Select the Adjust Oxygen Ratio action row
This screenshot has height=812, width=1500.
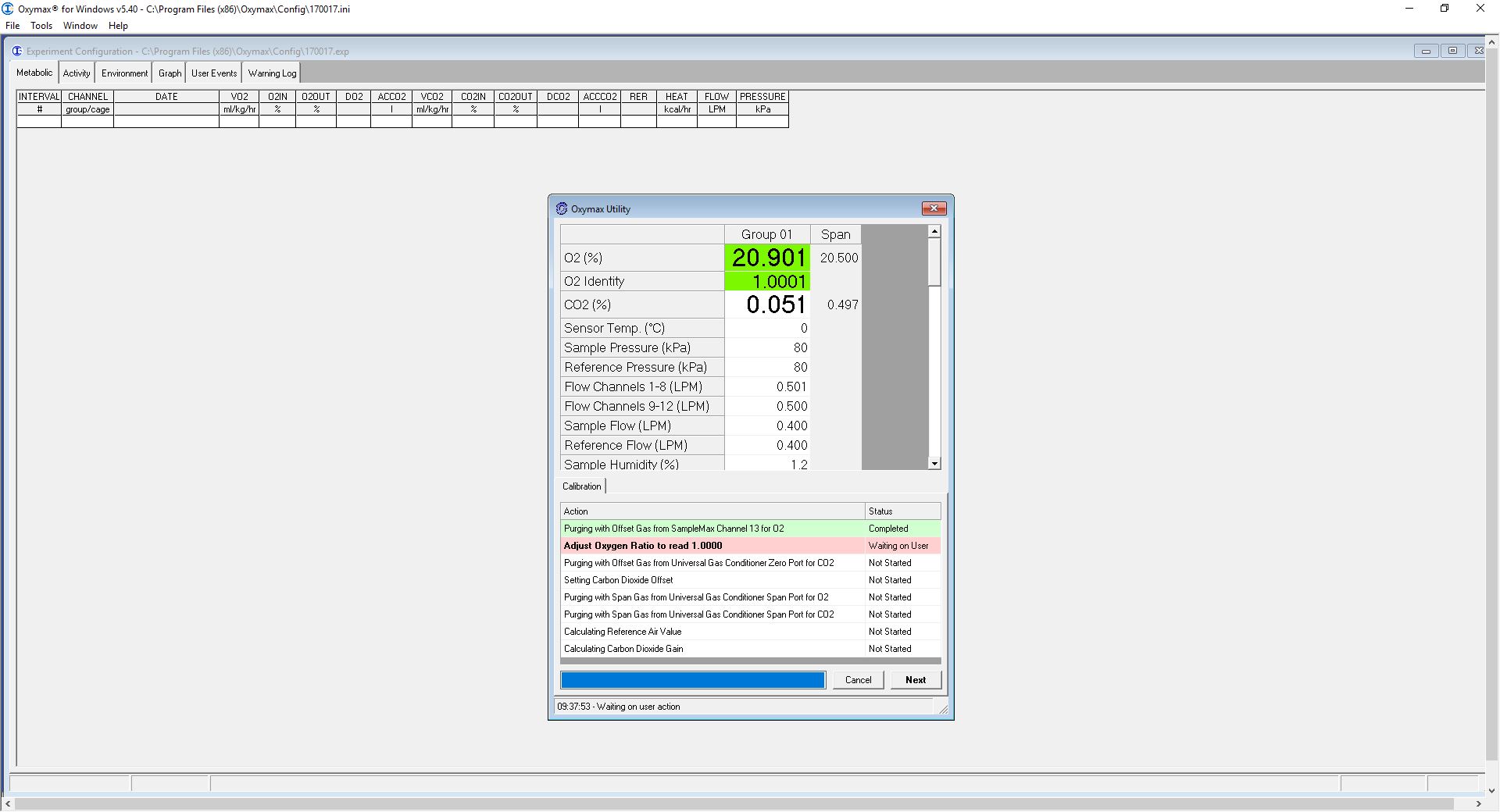(x=712, y=546)
